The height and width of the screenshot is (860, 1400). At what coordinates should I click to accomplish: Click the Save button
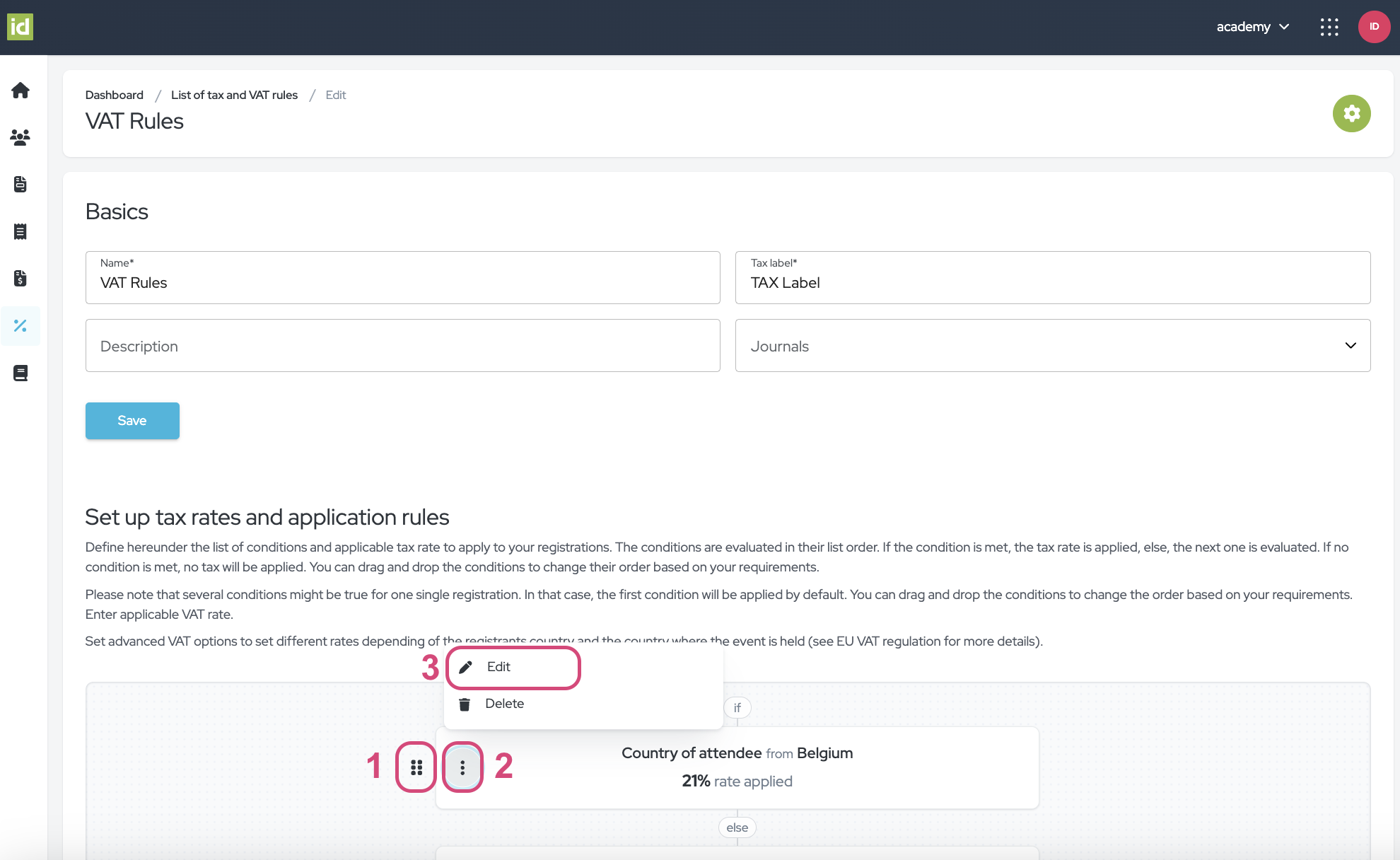tap(133, 420)
